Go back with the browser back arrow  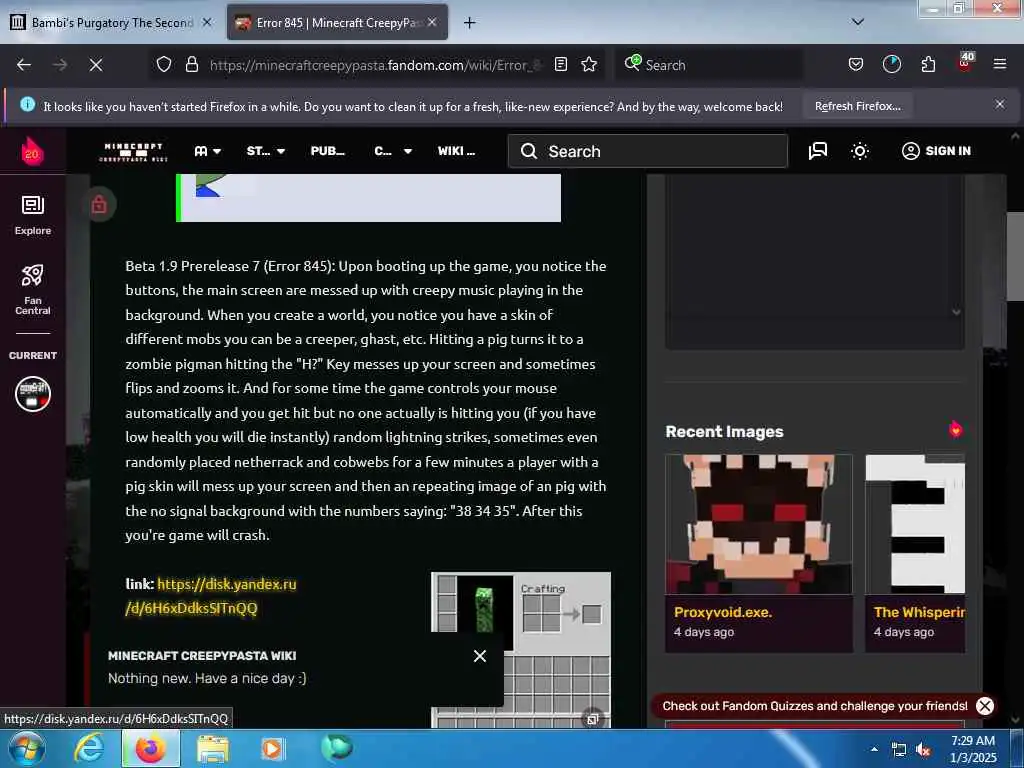click(24, 65)
